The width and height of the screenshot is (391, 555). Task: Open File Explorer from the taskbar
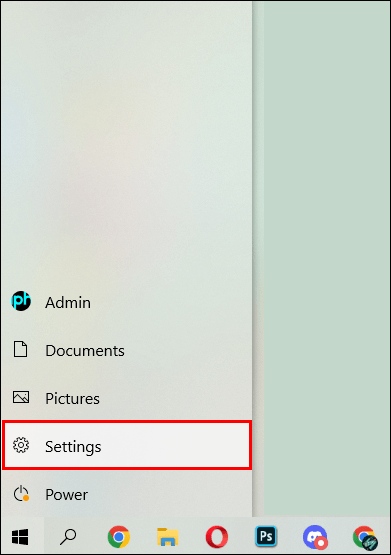[x=168, y=537]
